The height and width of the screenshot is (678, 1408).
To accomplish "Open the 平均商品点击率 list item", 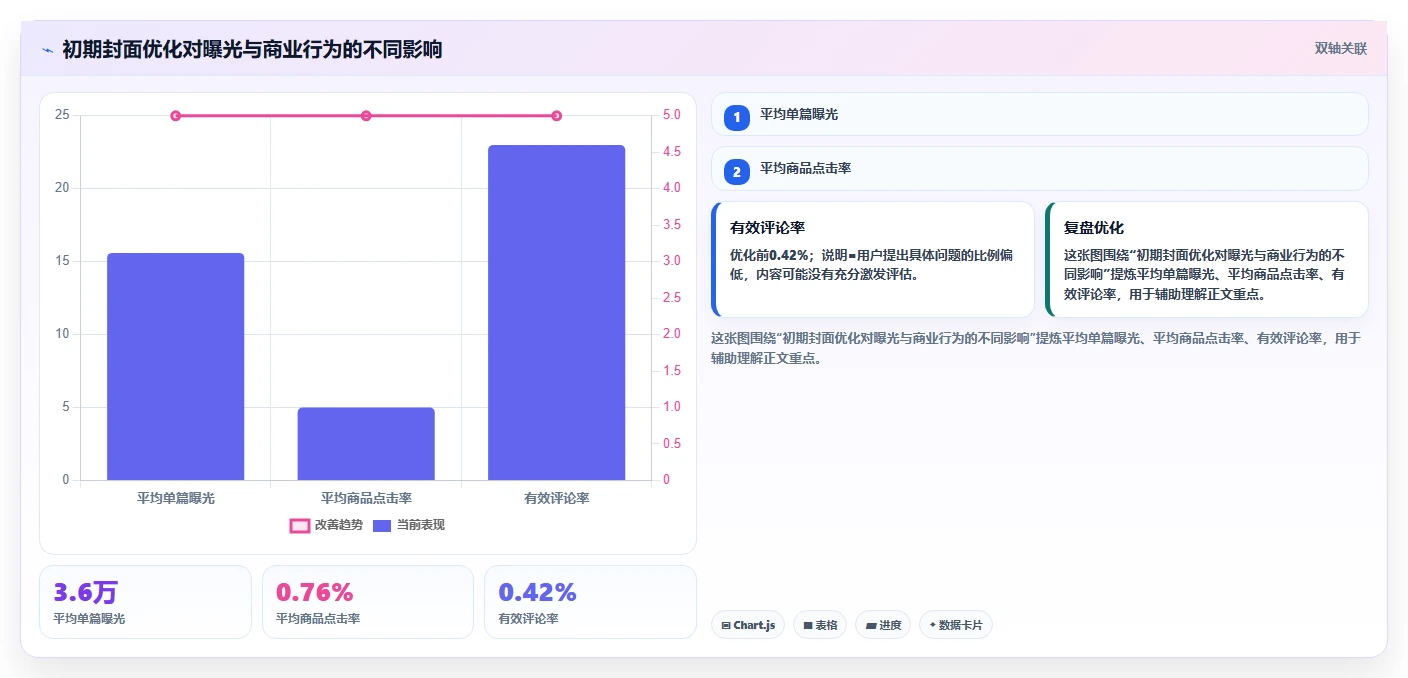I will click(x=1039, y=168).
